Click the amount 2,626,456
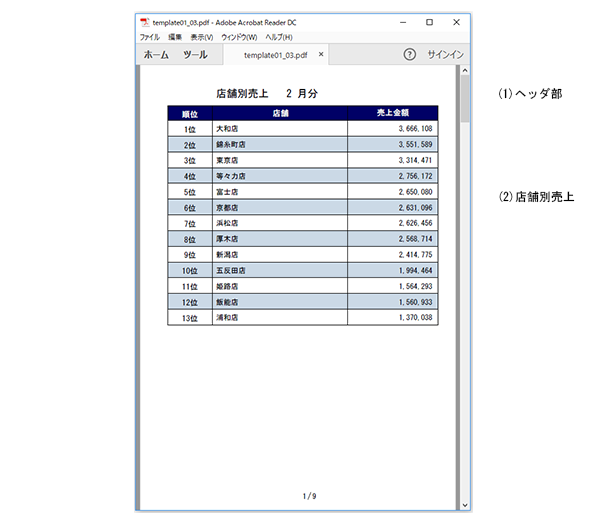This screenshot has height=528, width=614. [x=415, y=223]
